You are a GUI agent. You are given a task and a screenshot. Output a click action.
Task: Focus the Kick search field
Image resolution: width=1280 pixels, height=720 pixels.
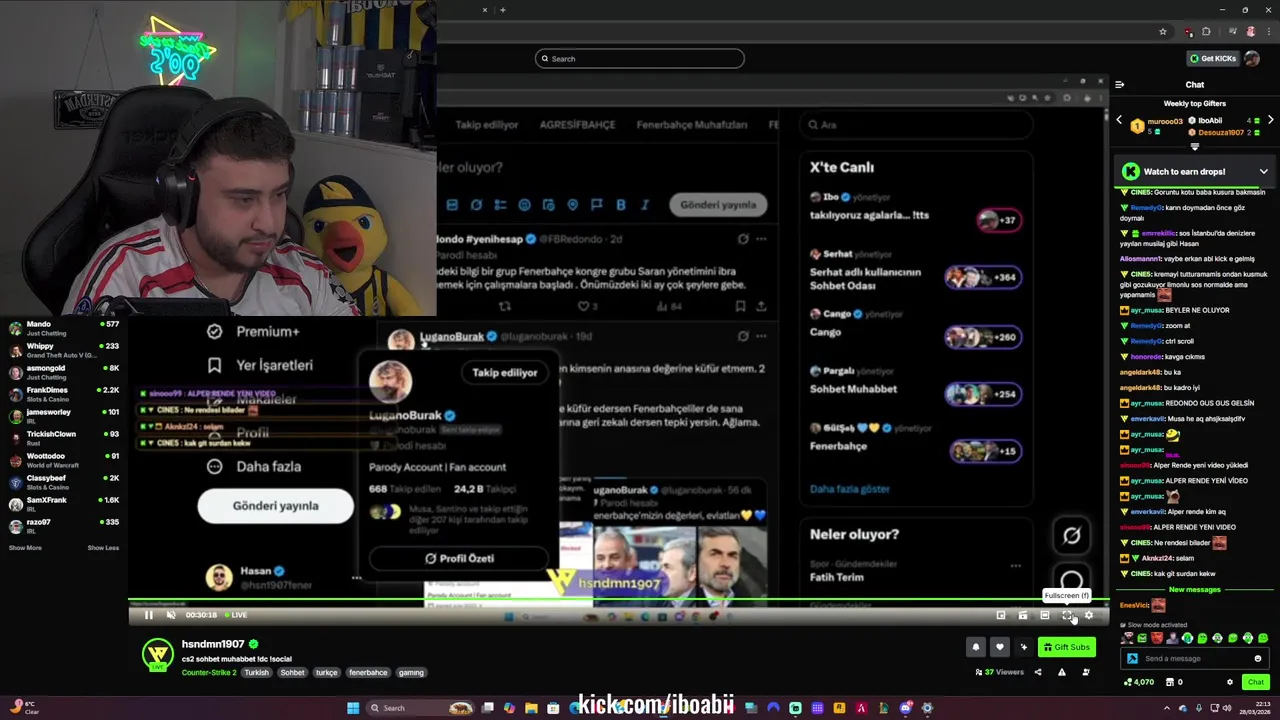640,58
